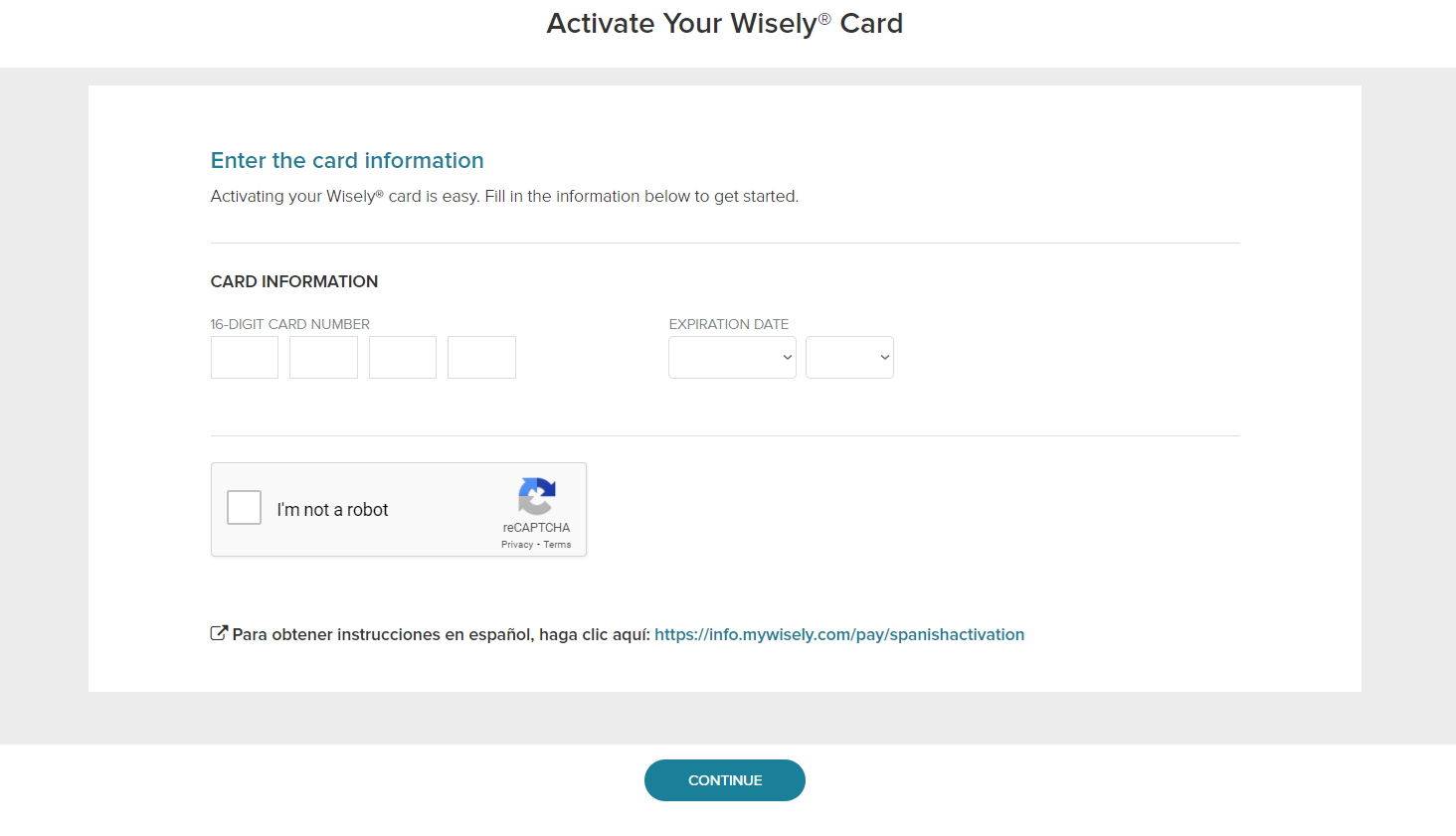
Task: Open the spanishactivation instructions link
Action: click(x=839, y=634)
